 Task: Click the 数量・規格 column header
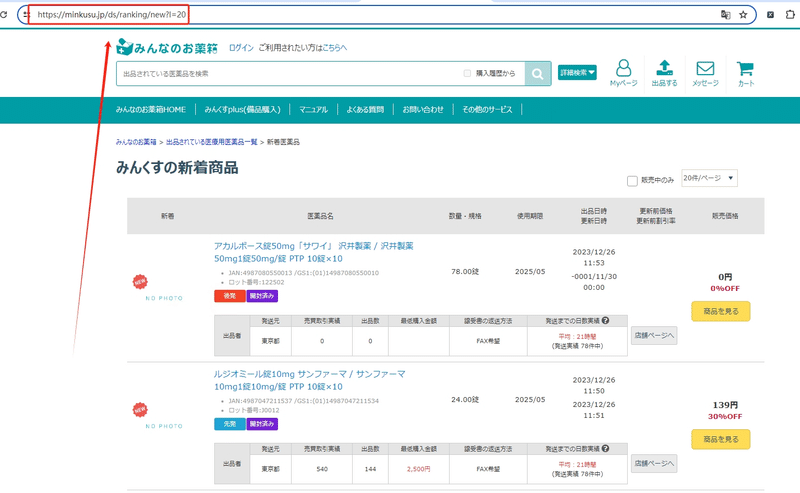(x=465, y=216)
